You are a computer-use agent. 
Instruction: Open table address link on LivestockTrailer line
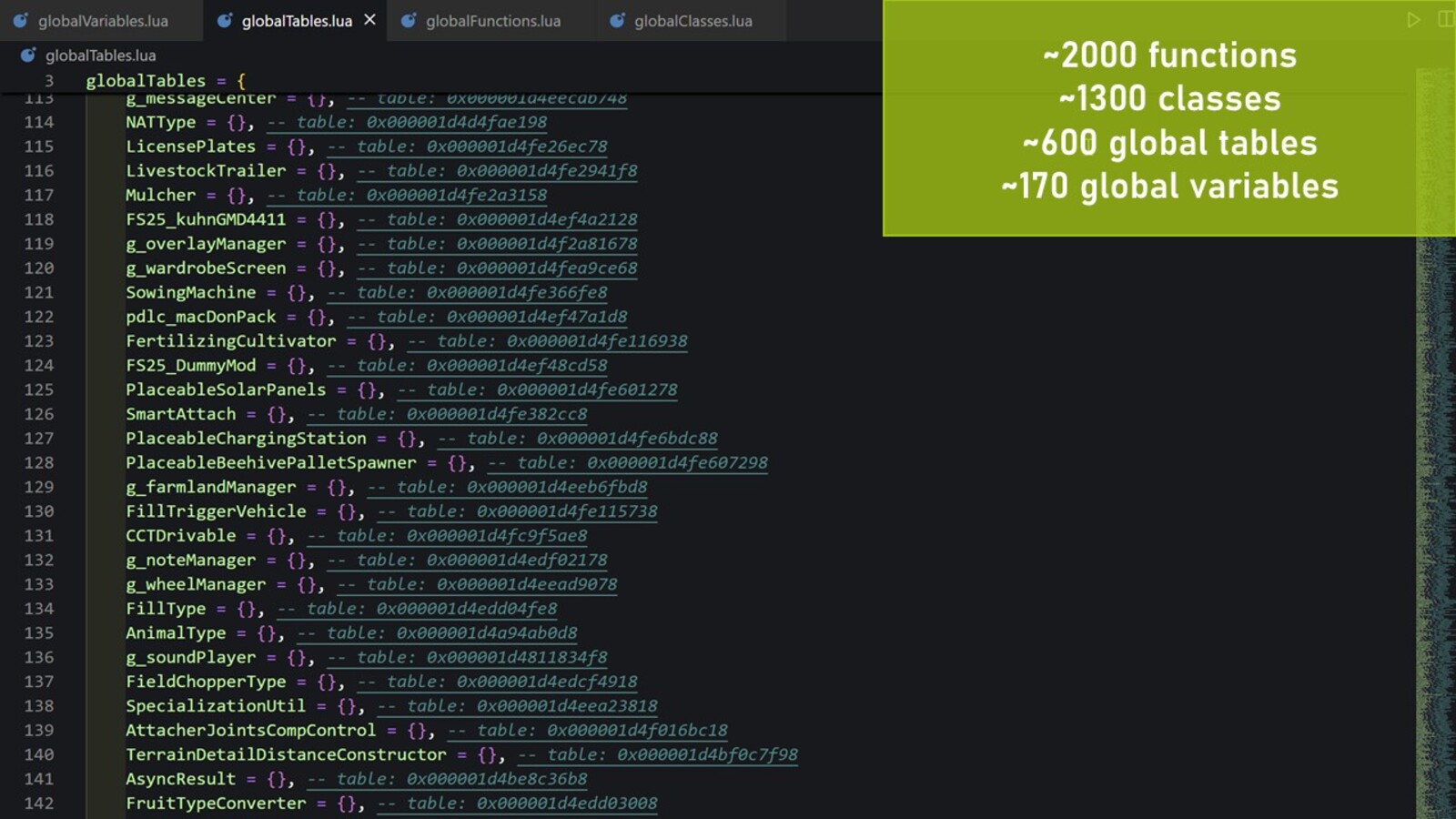[x=497, y=171]
